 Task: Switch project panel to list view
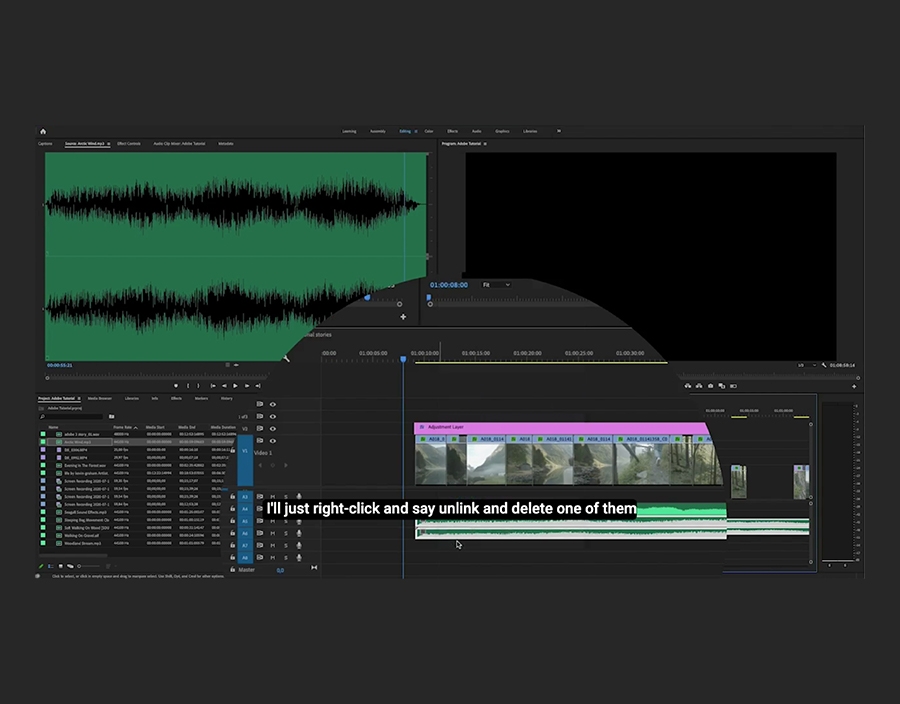coord(51,566)
